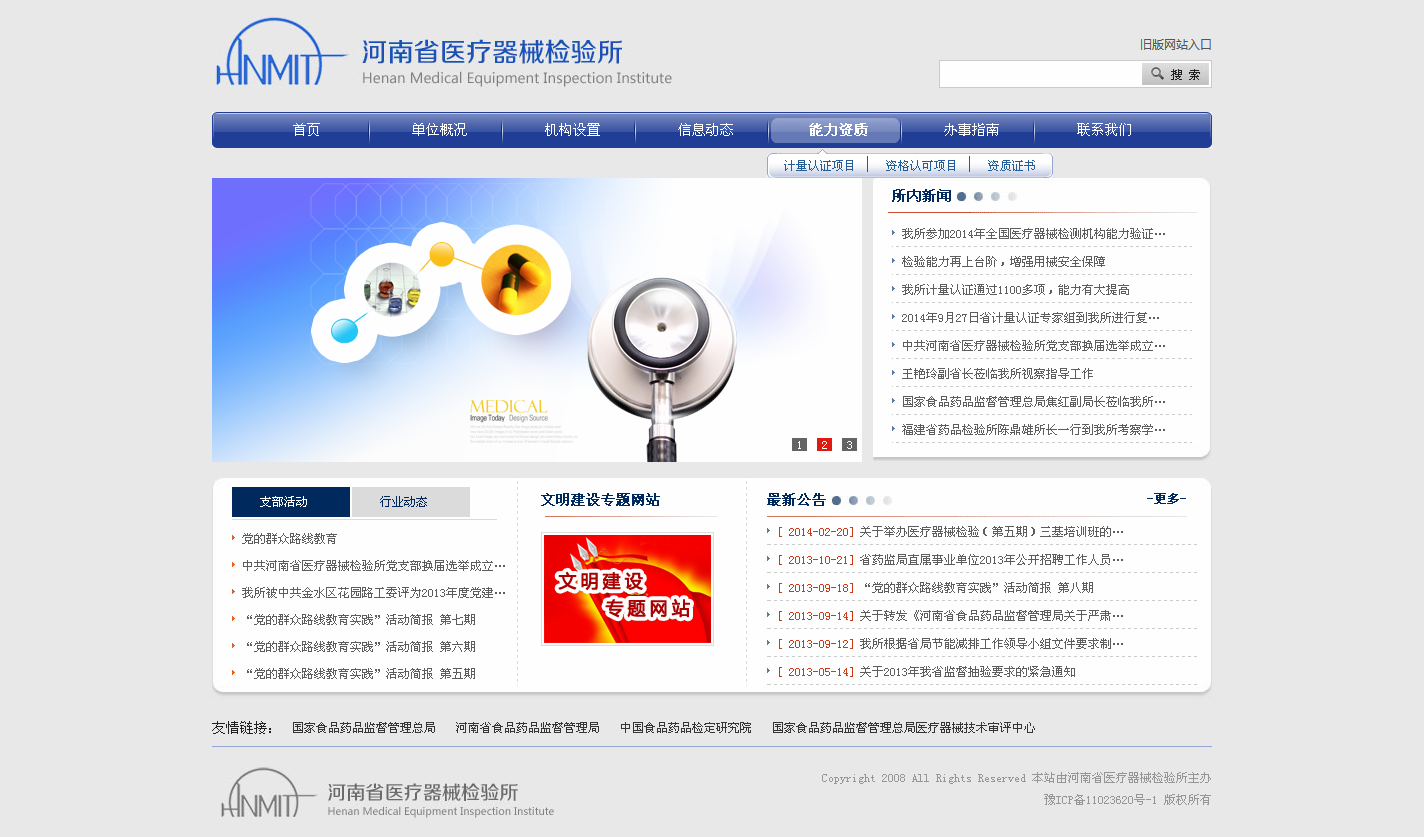The height and width of the screenshot is (837, 1424).
Task: Click the 文明建设专题网站 red banner image
Action: click(x=627, y=589)
